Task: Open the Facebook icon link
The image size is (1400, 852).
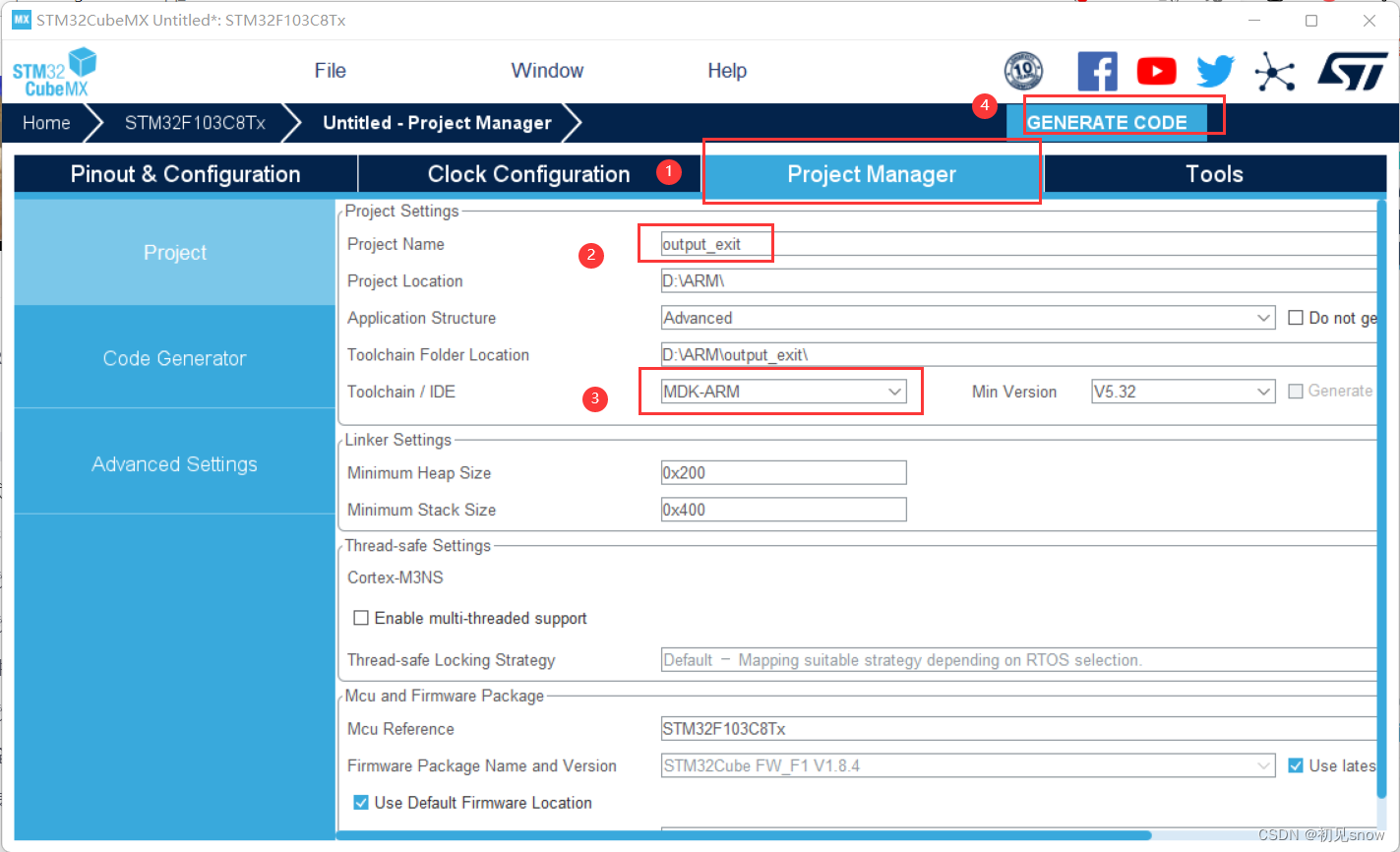Action: point(1097,71)
